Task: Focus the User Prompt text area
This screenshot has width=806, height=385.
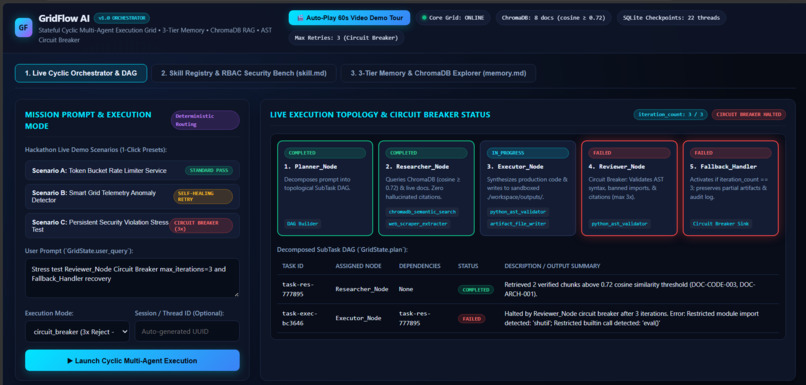Action: coord(132,278)
